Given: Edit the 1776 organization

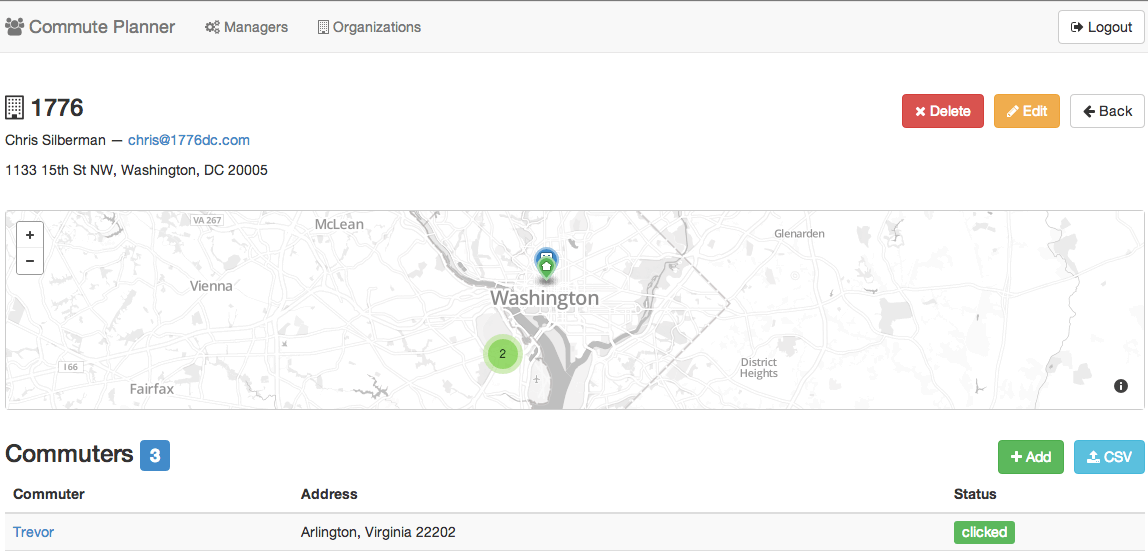Looking at the screenshot, I should click(1027, 111).
